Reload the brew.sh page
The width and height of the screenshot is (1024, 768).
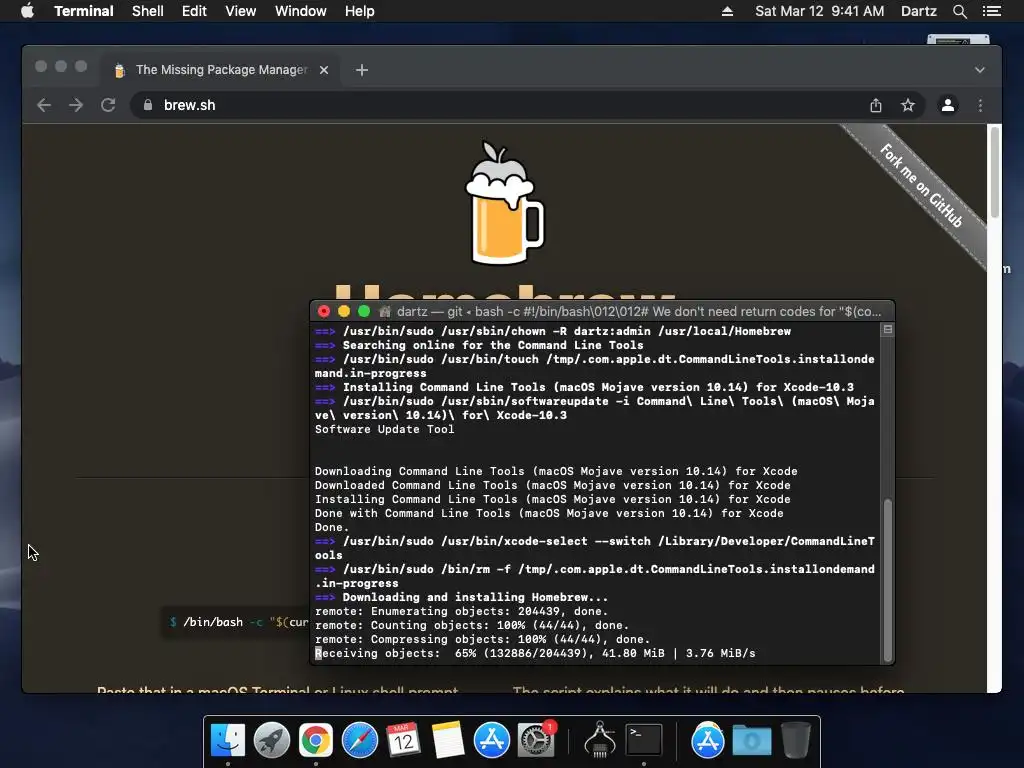(x=108, y=105)
